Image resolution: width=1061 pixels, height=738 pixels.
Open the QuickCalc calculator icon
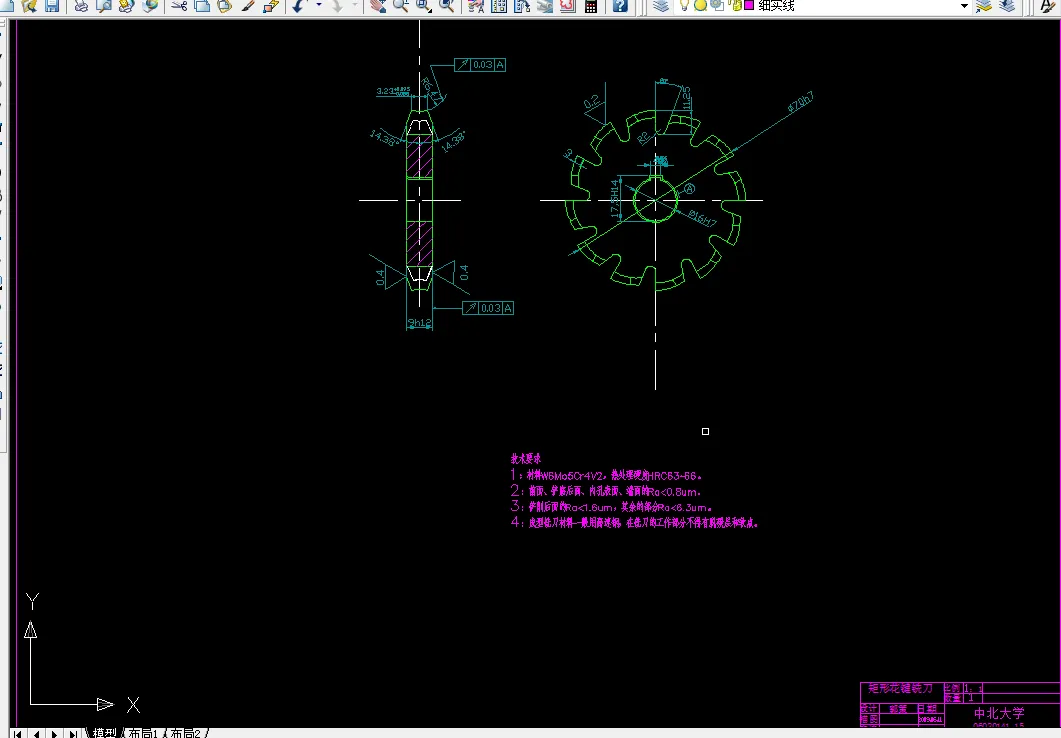click(591, 6)
